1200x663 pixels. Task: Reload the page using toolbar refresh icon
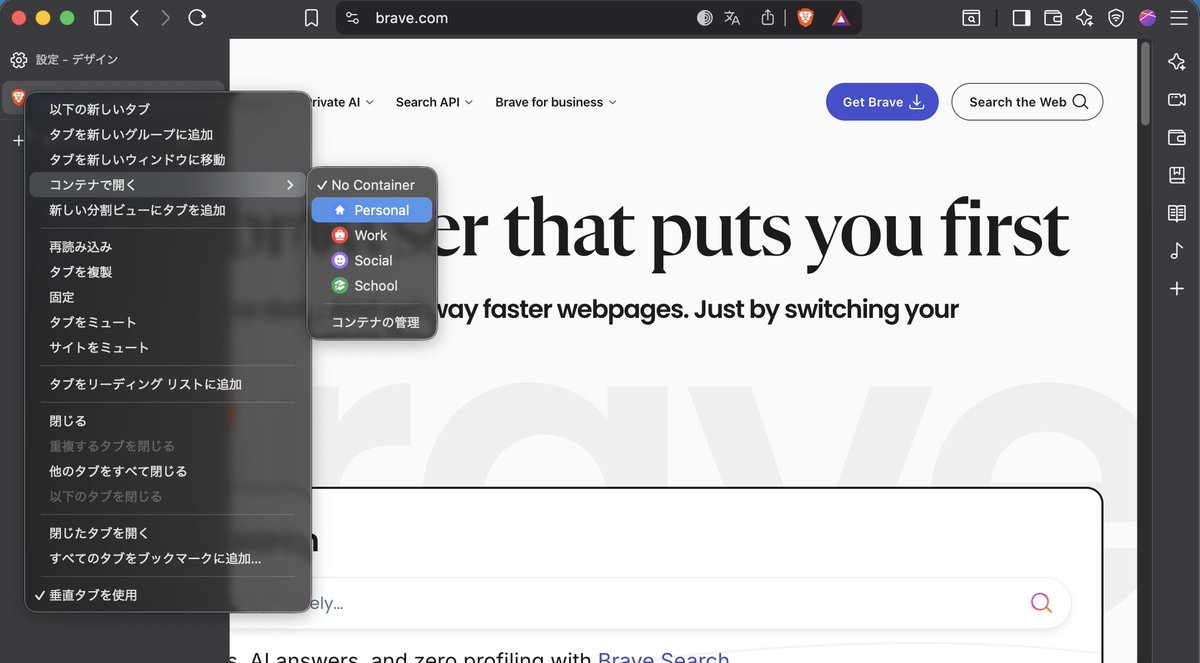[x=197, y=18]
